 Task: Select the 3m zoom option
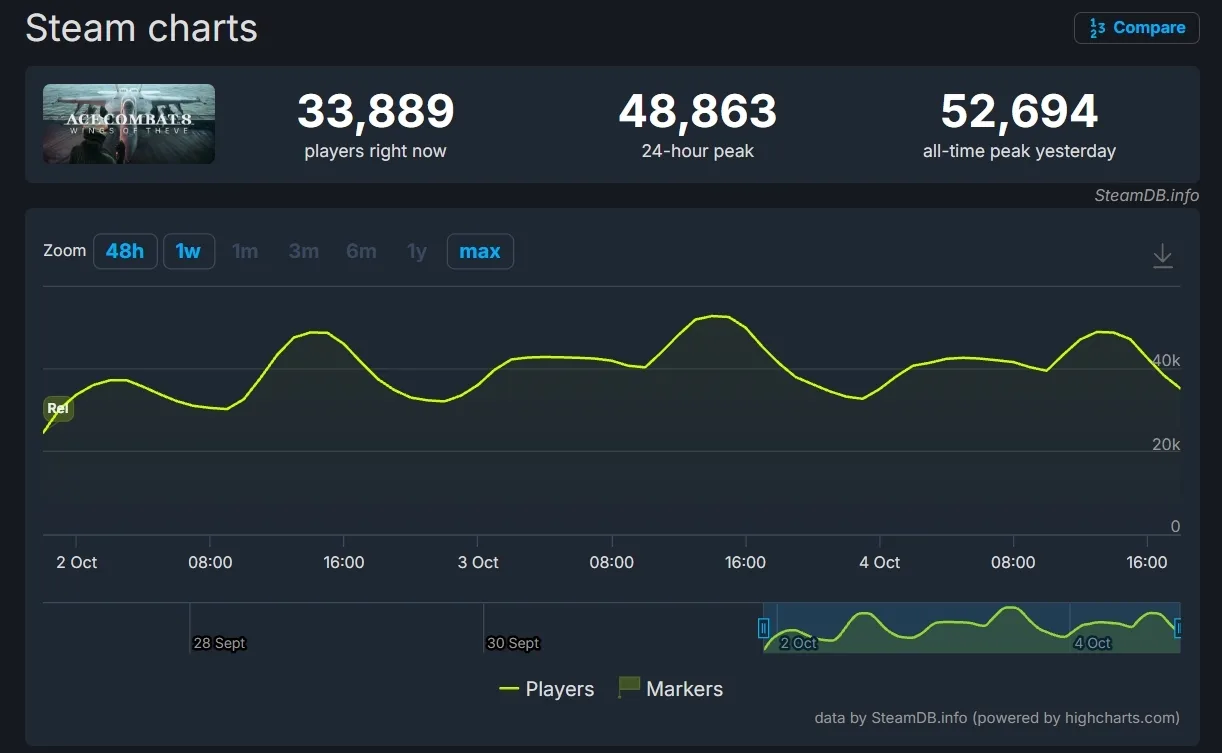[x=303, y=251]
